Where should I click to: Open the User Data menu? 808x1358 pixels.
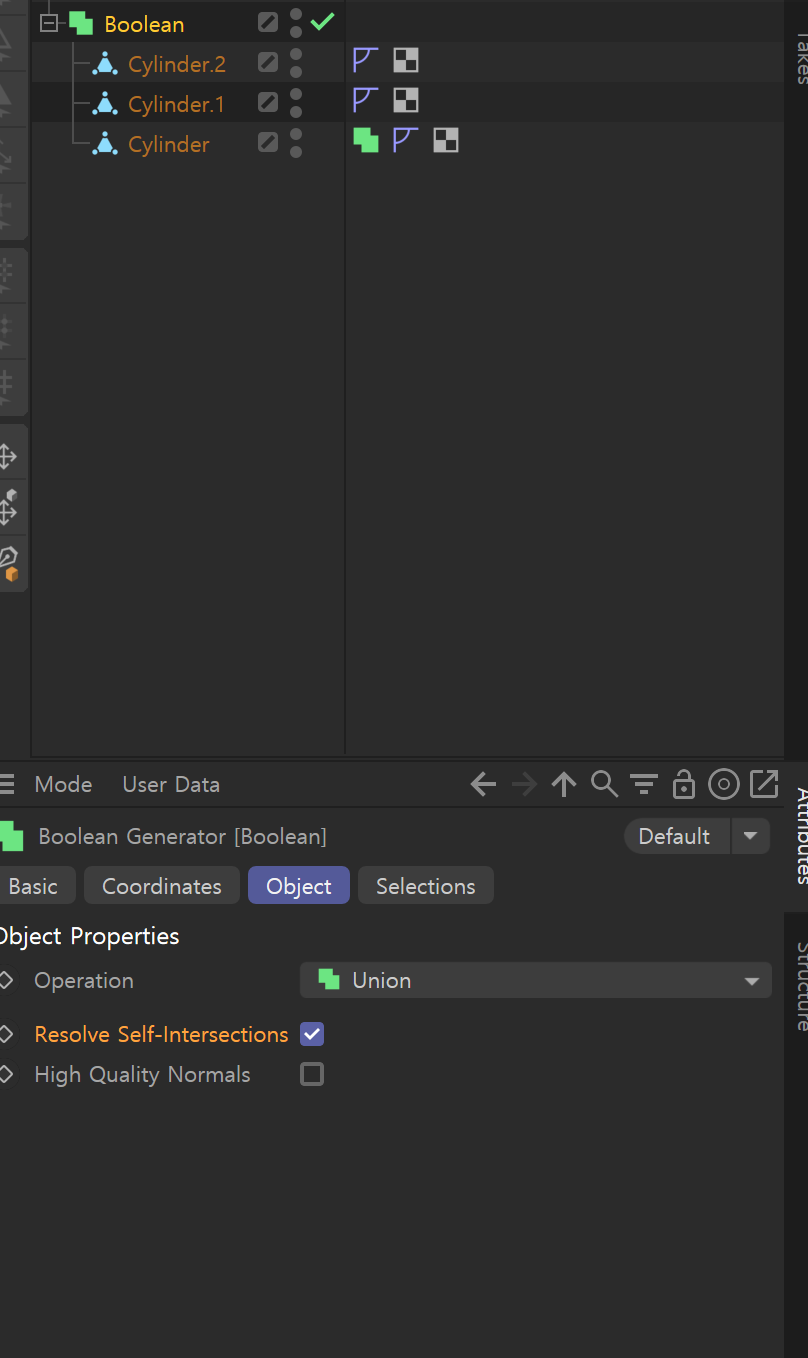pos(171,785)
